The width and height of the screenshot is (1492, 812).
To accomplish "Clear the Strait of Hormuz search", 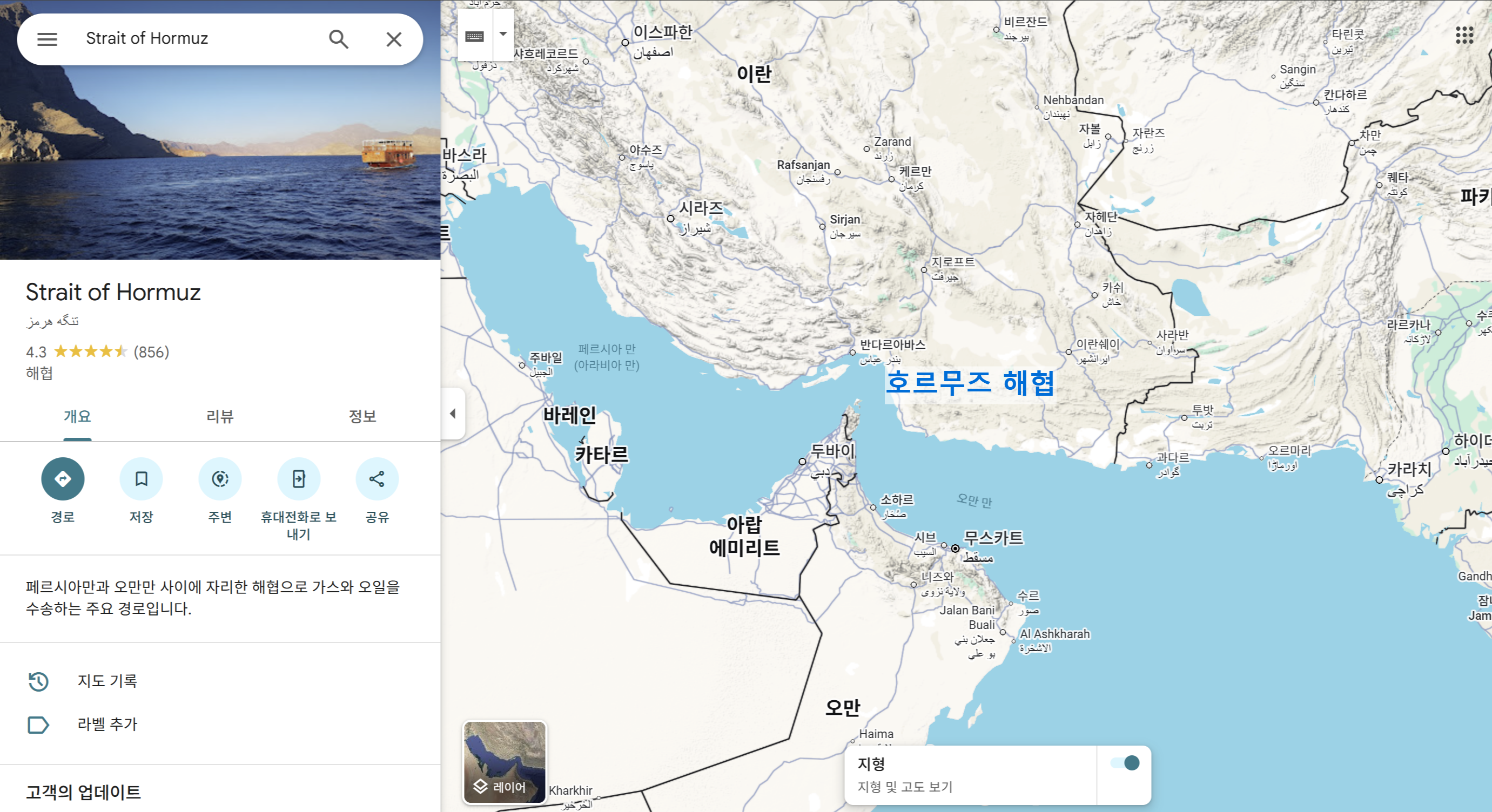I will point(394,39).
